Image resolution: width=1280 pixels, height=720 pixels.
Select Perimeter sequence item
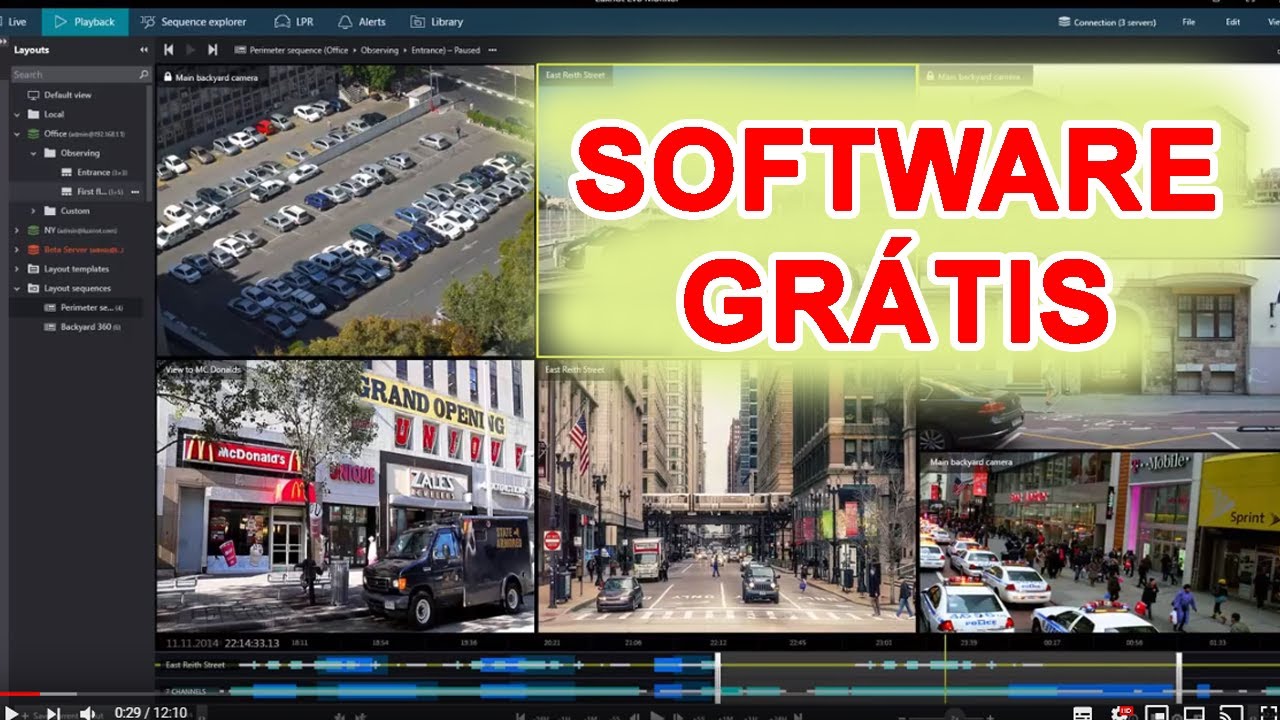coord(76,307)
